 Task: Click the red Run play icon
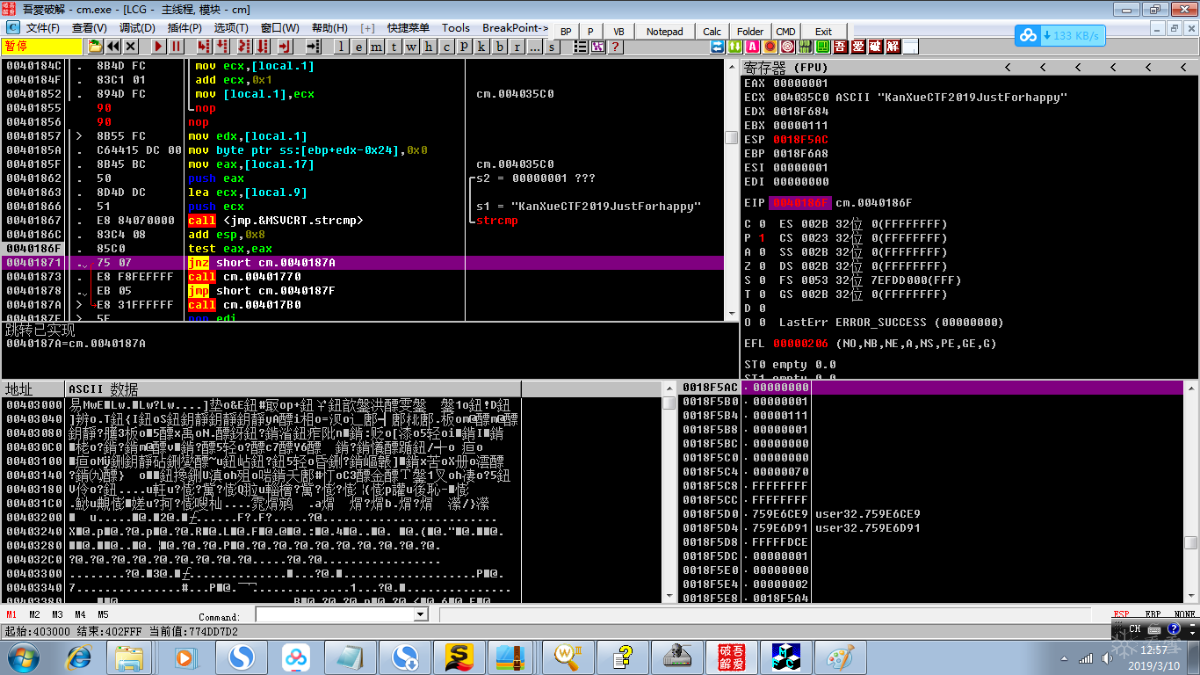tap(158, 46)
